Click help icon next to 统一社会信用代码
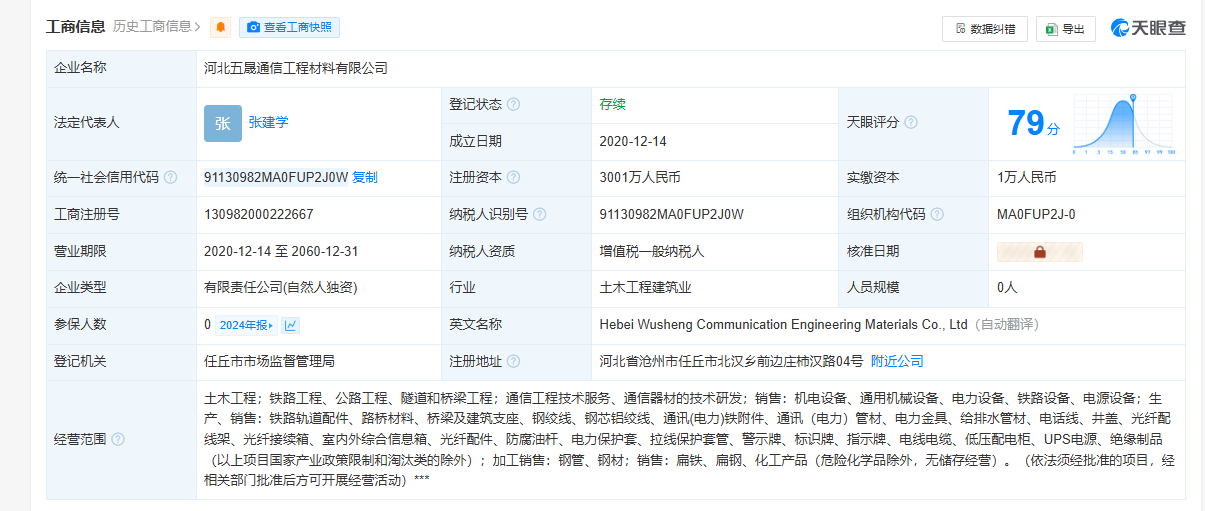 (170, 178)
